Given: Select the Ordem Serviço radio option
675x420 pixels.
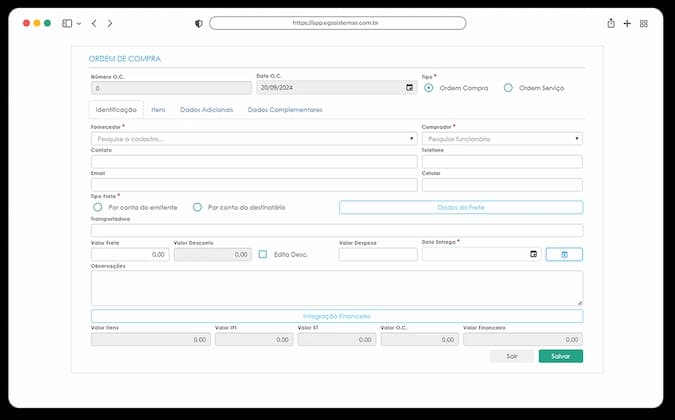Looking at the screenshot, I should click(508, 88).
